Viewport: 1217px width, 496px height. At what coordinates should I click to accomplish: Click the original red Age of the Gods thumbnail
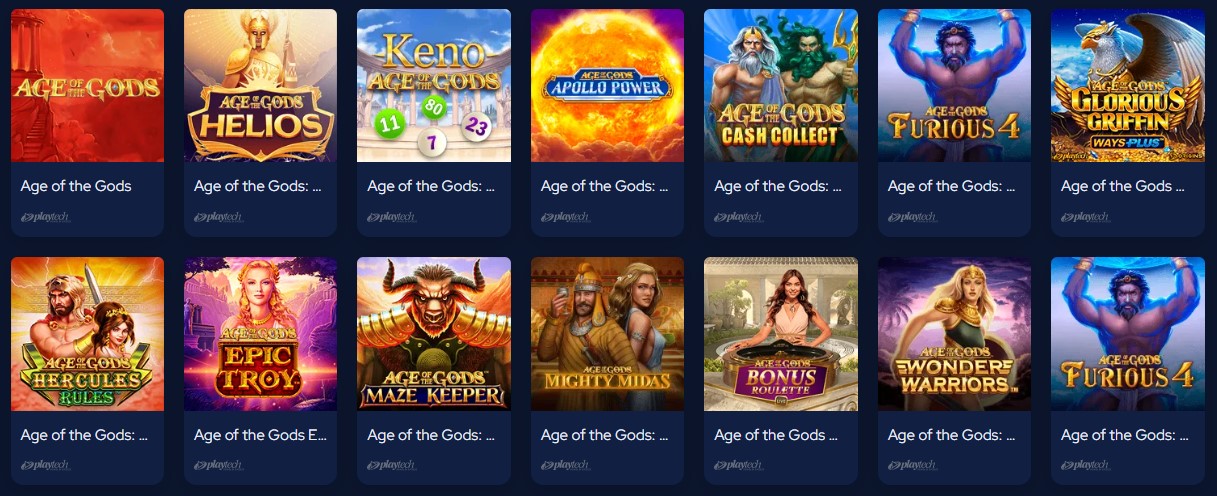point(87,85)
